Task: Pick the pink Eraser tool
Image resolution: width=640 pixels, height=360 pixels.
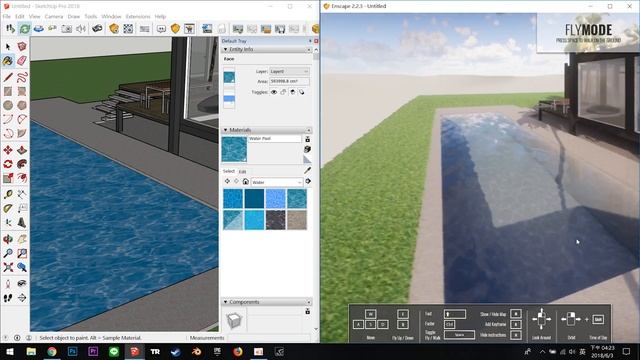Action: (x=22, y=61)
